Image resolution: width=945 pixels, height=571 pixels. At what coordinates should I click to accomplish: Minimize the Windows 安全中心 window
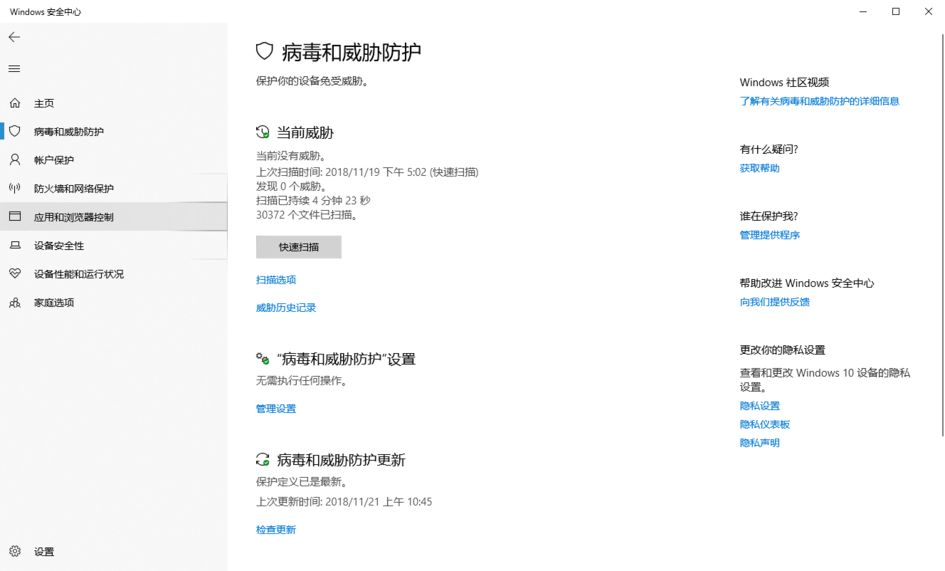tap(863, 11)
